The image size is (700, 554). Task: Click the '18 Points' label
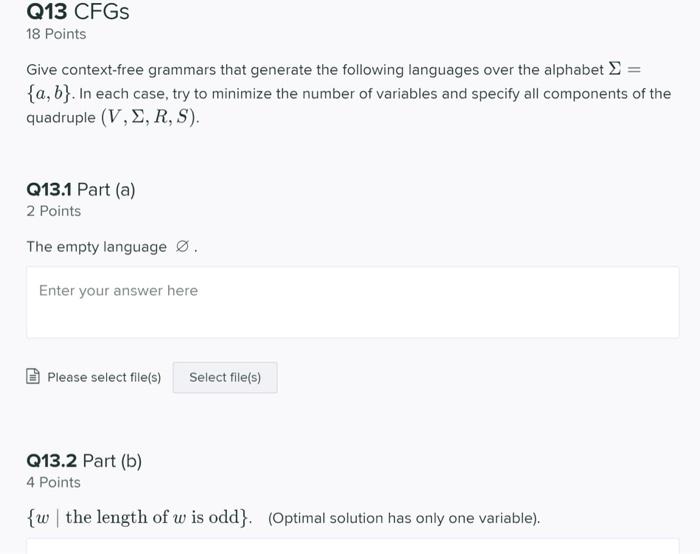pos(56,34)
